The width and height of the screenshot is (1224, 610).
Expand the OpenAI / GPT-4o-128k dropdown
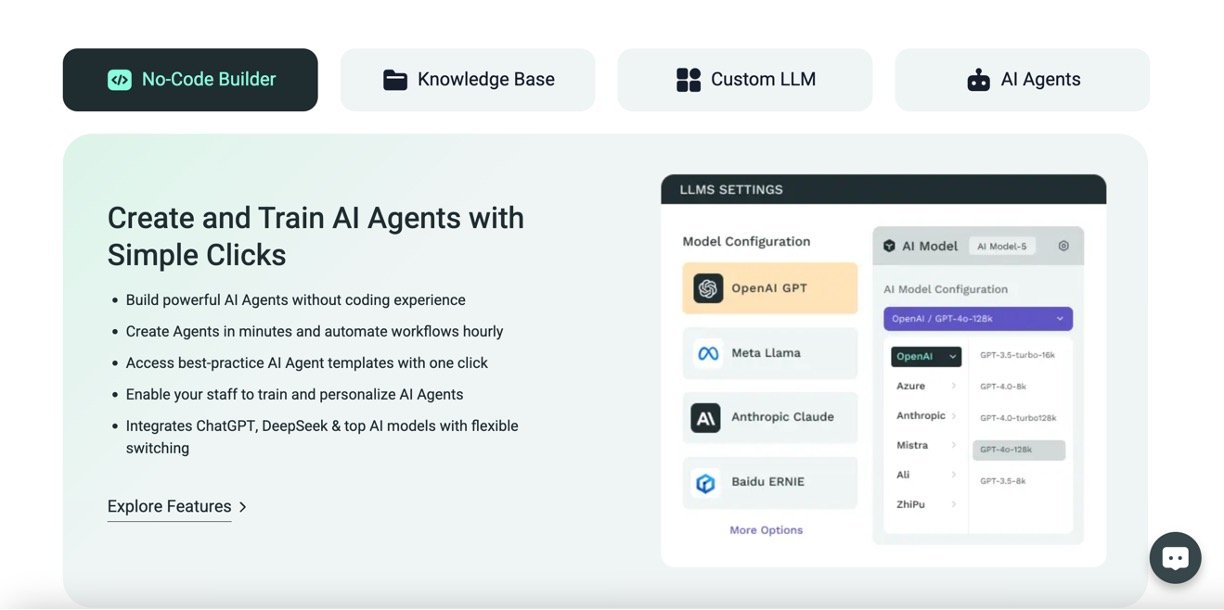click(977, 319)
